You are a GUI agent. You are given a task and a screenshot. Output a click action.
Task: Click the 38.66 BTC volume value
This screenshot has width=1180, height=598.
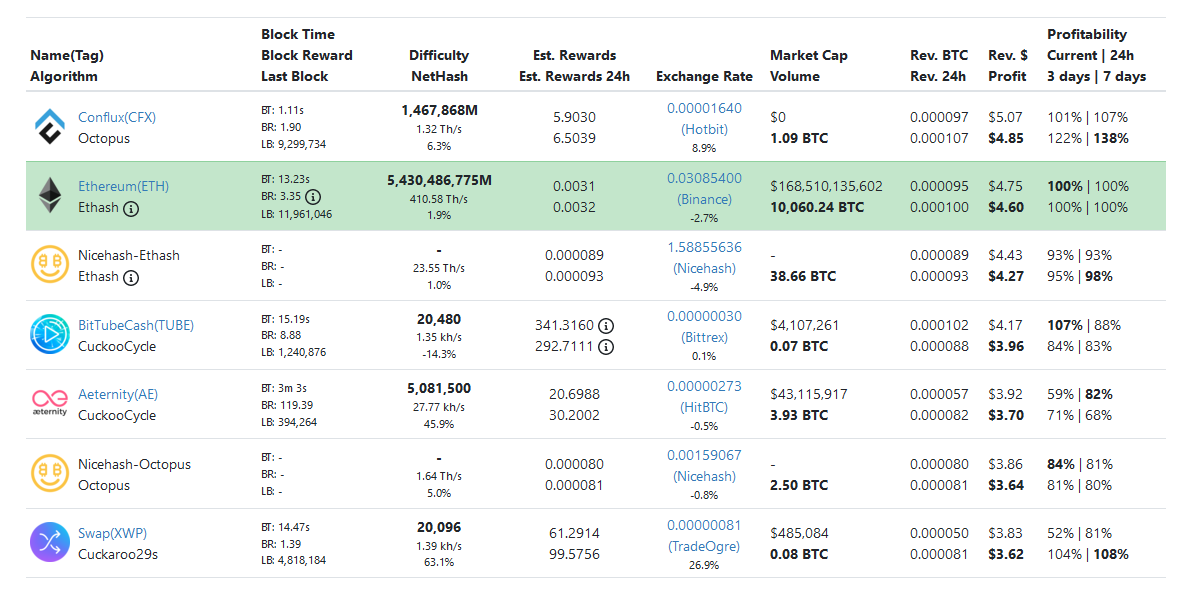click(803, 277)
